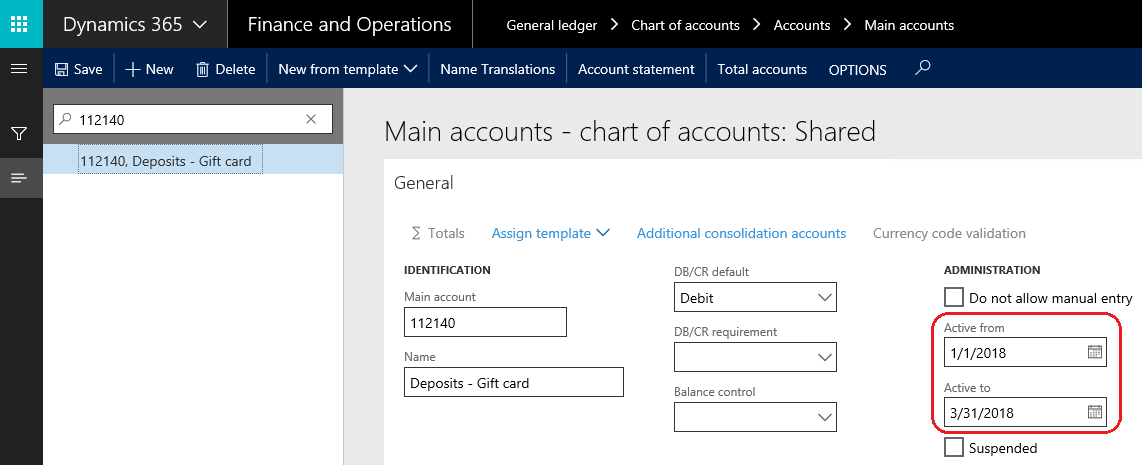Check the Suspended checkbox
1143x465 pixels.
(953, 447)
